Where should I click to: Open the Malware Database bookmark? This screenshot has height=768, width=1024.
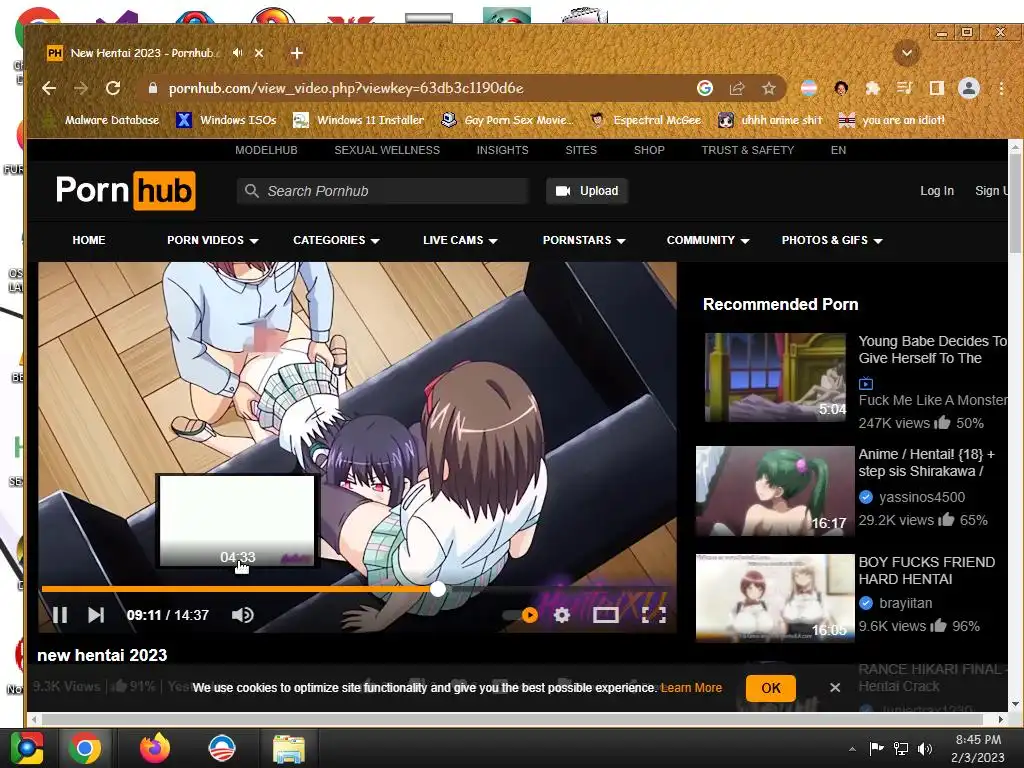coord(102,120)
